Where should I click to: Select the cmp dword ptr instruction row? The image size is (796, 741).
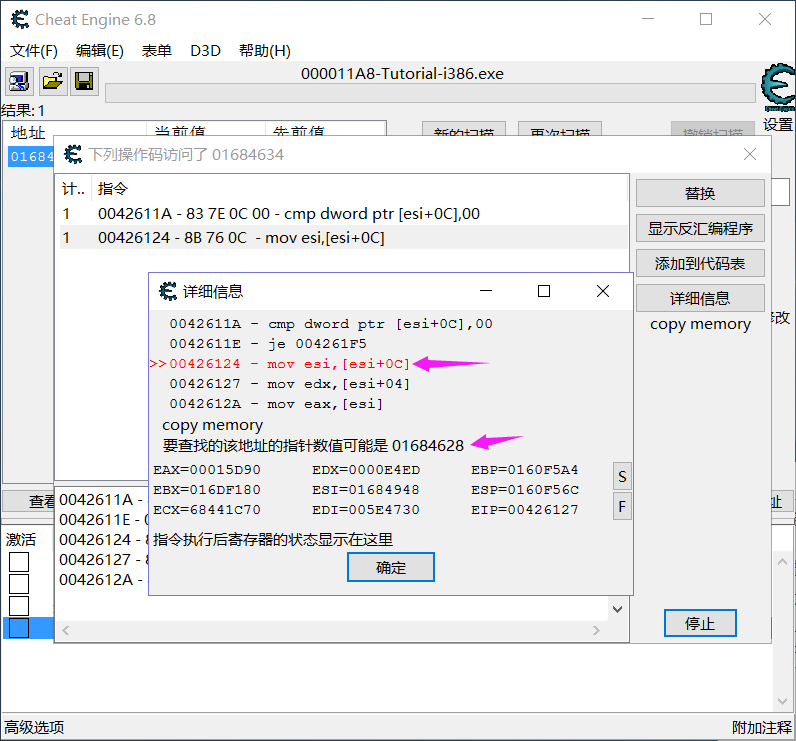click(x=344, y=213)
